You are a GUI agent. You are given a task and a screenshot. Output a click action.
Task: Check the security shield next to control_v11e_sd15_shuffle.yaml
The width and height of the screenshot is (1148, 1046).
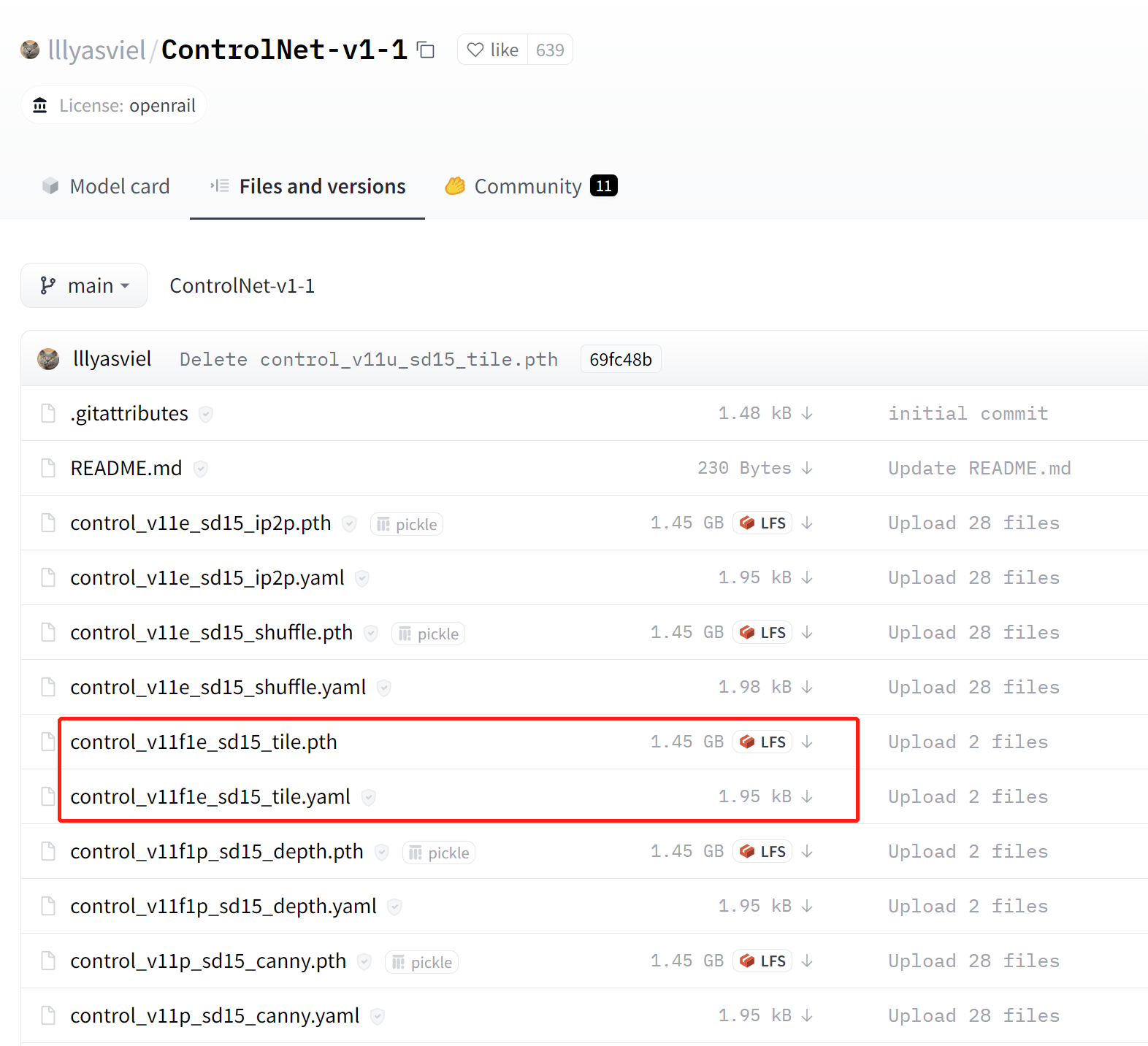click(384, 688)
